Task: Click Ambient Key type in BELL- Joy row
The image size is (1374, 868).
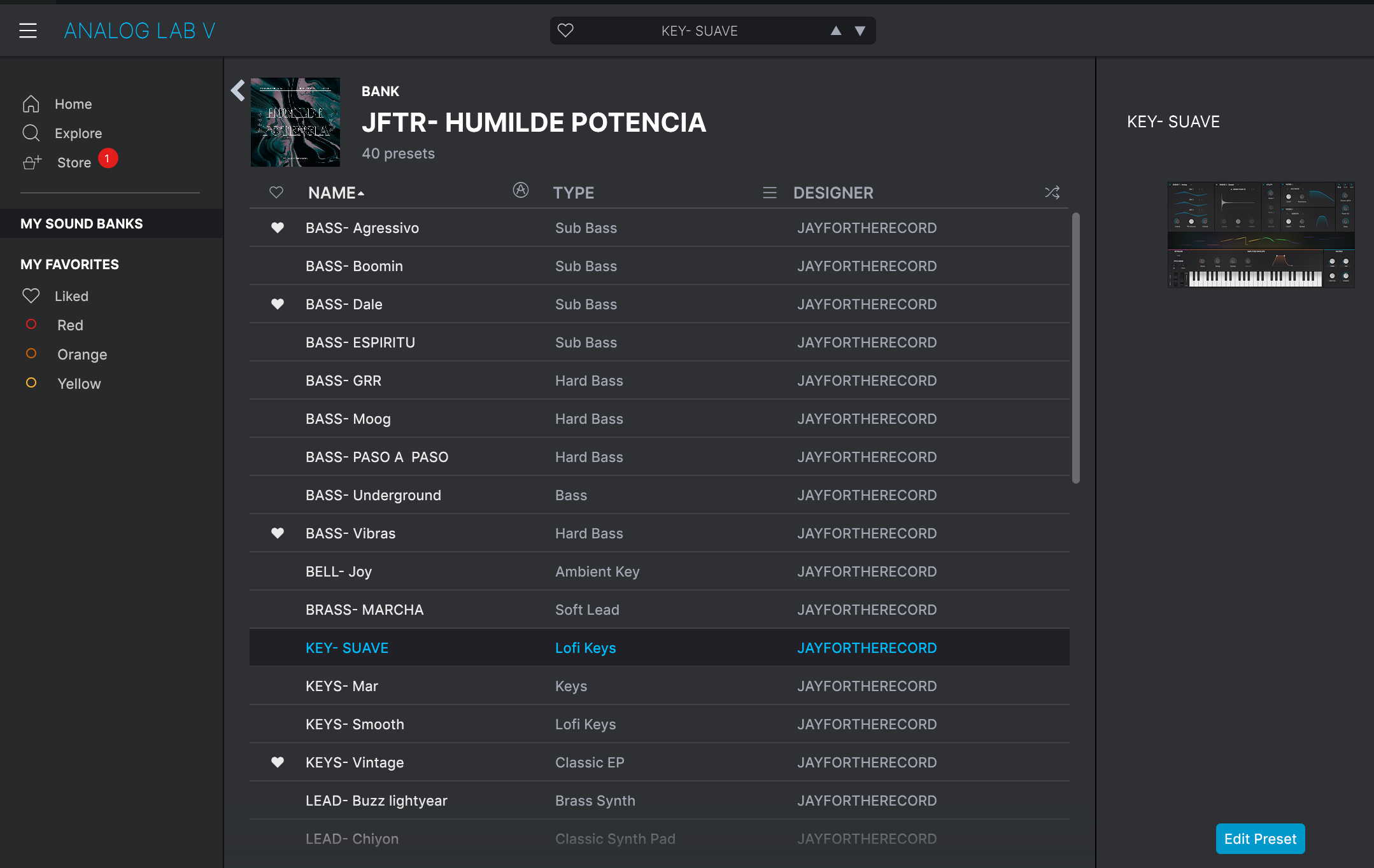Action: pyautogui.click(x=597, y=571)
